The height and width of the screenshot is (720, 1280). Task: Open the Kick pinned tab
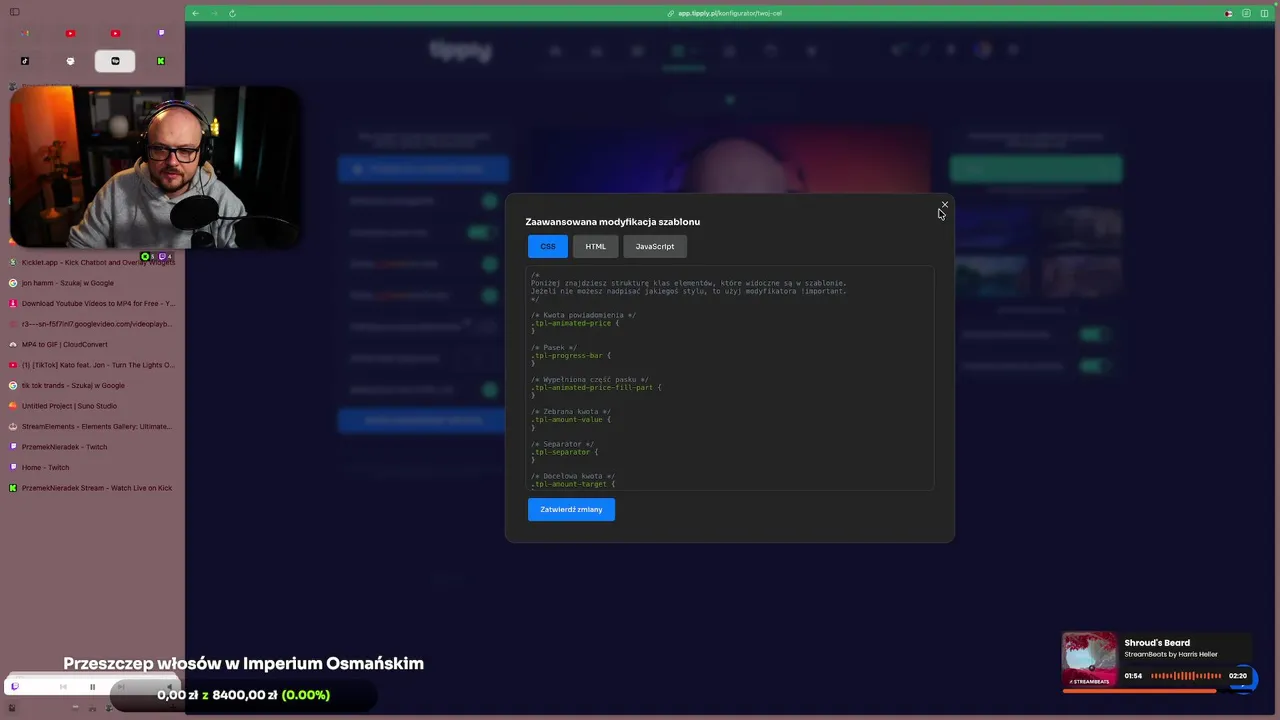(160, 61)
